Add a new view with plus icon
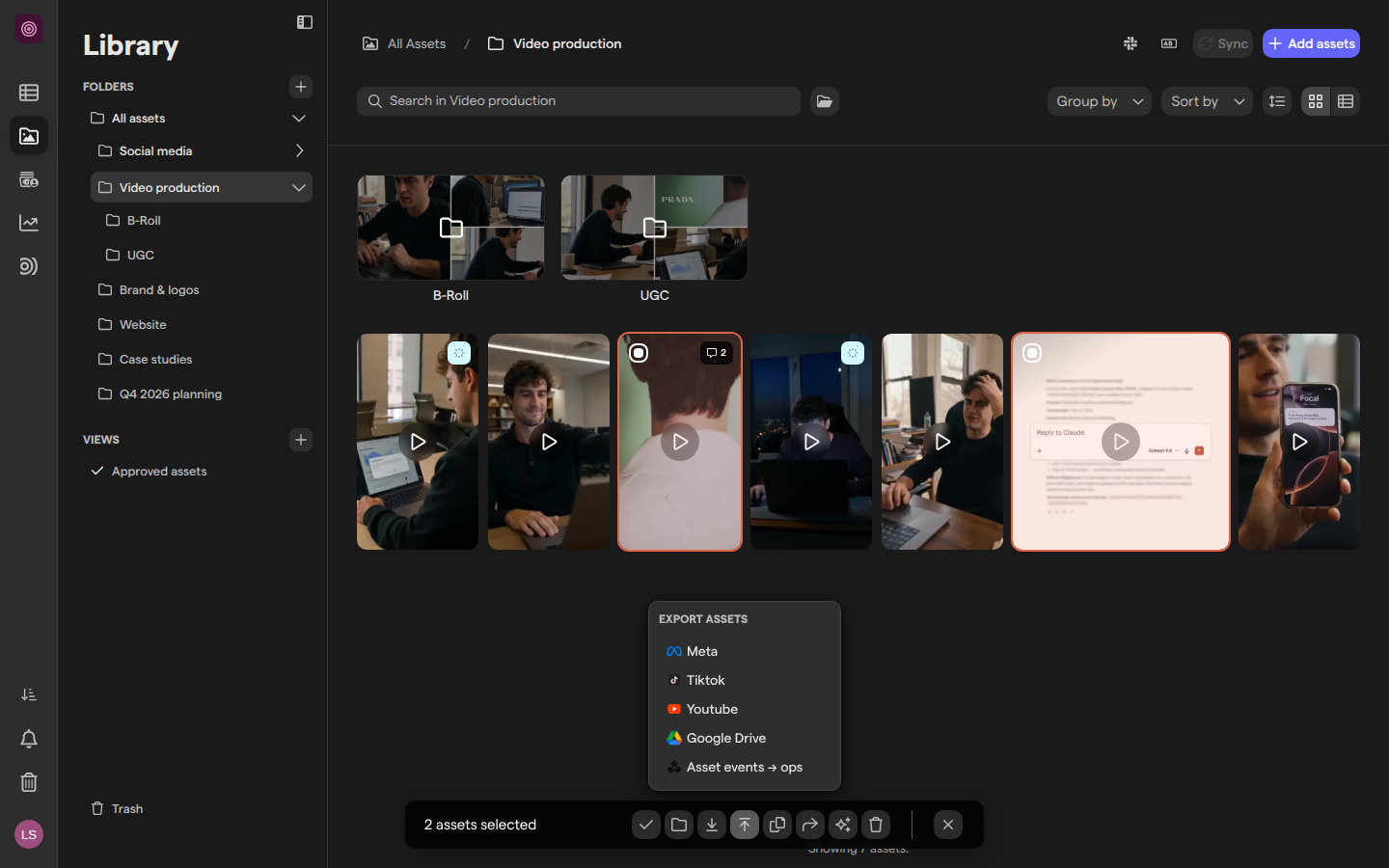This screenshot has height=868, width=1389. 301,440
